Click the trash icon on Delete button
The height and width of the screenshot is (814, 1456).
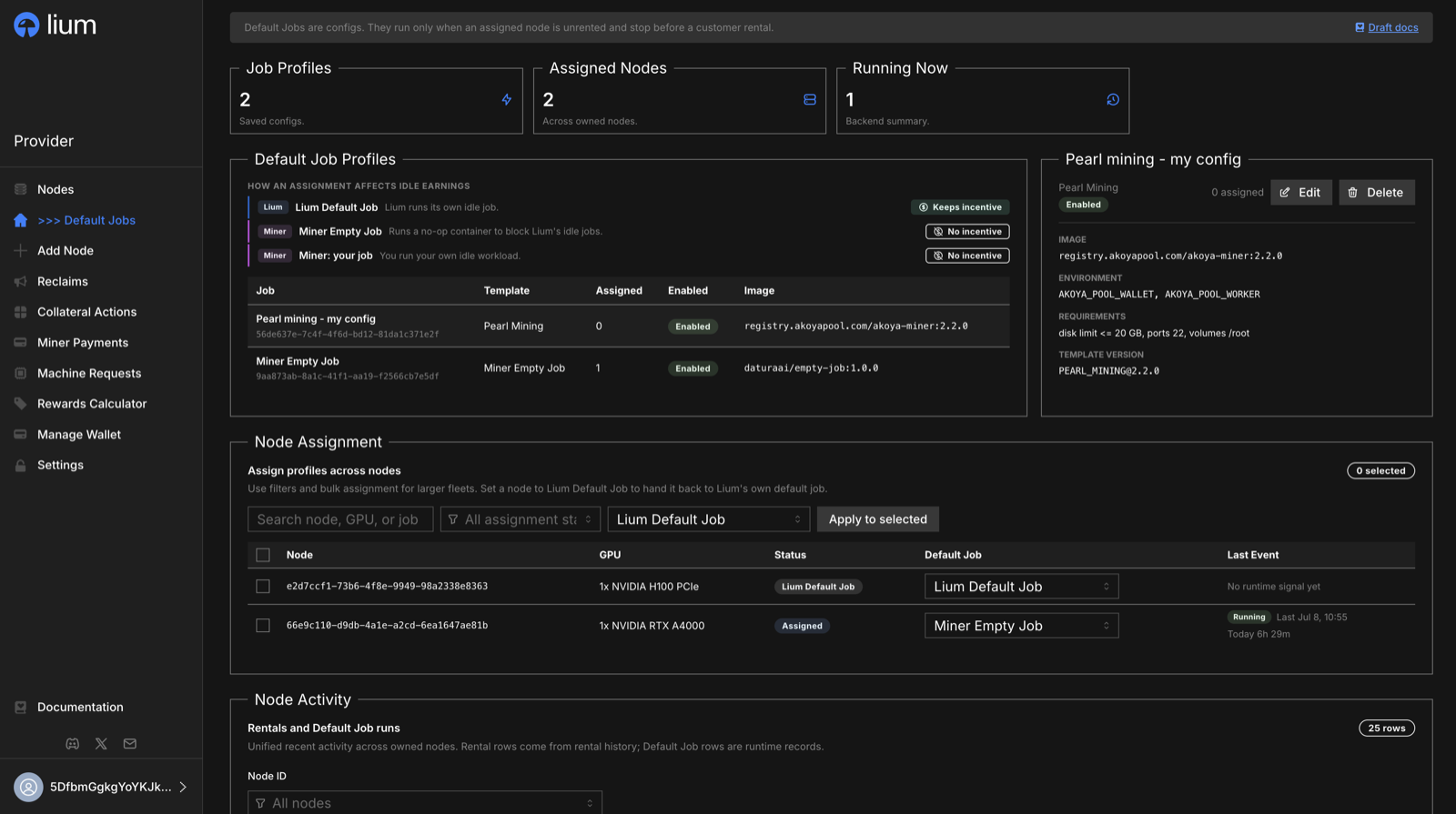point(1352,192)
